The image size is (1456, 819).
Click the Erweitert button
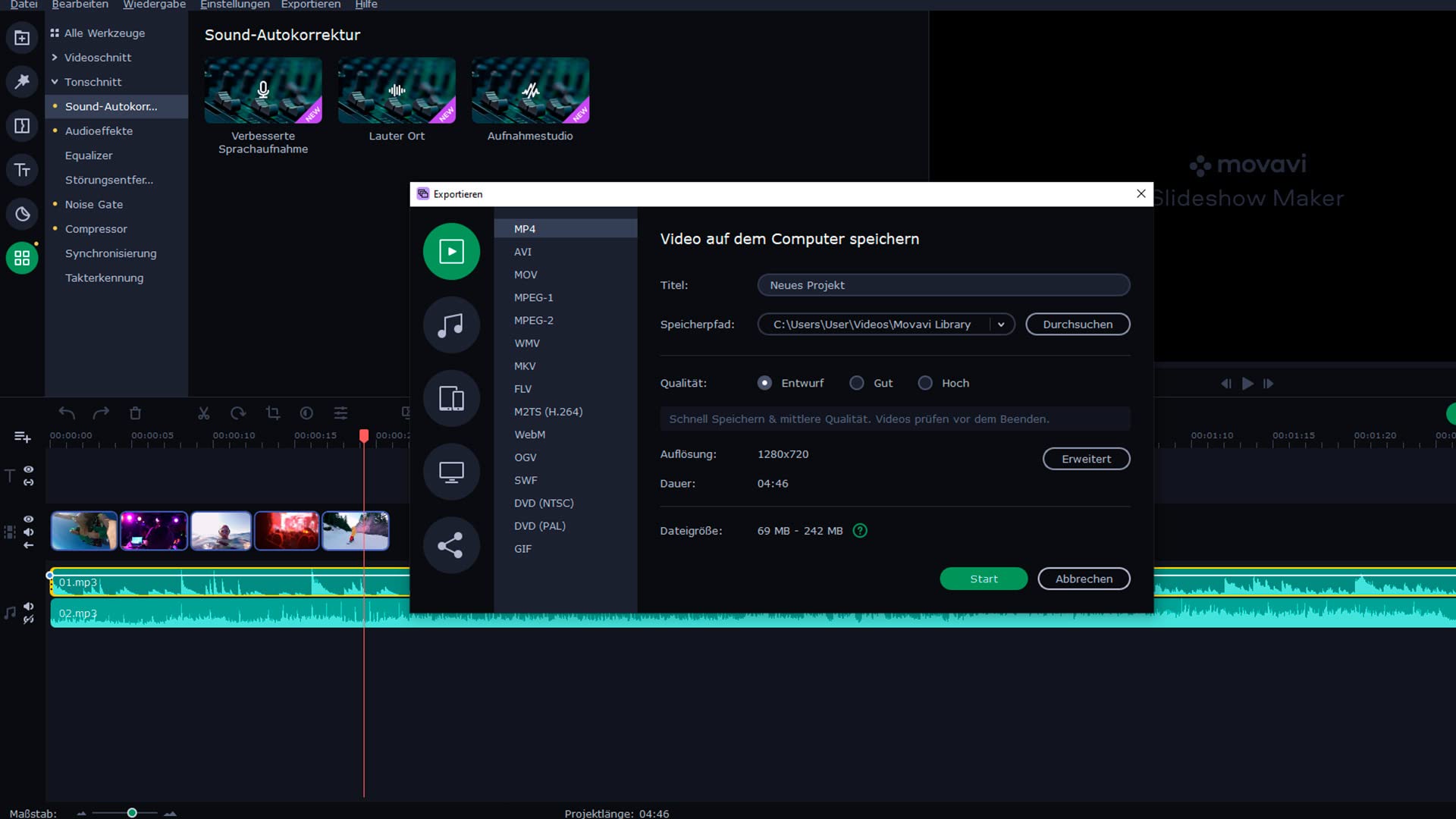click(1086, 459)
